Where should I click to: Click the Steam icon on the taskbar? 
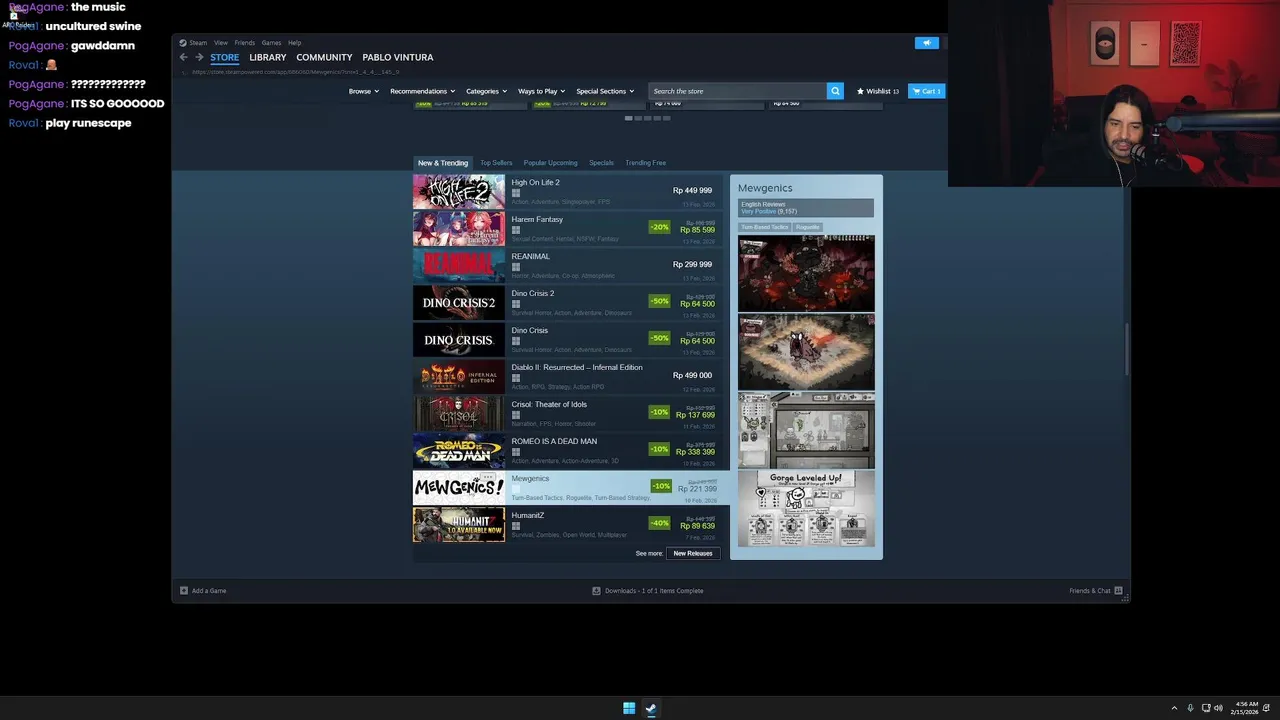point(651,709)
